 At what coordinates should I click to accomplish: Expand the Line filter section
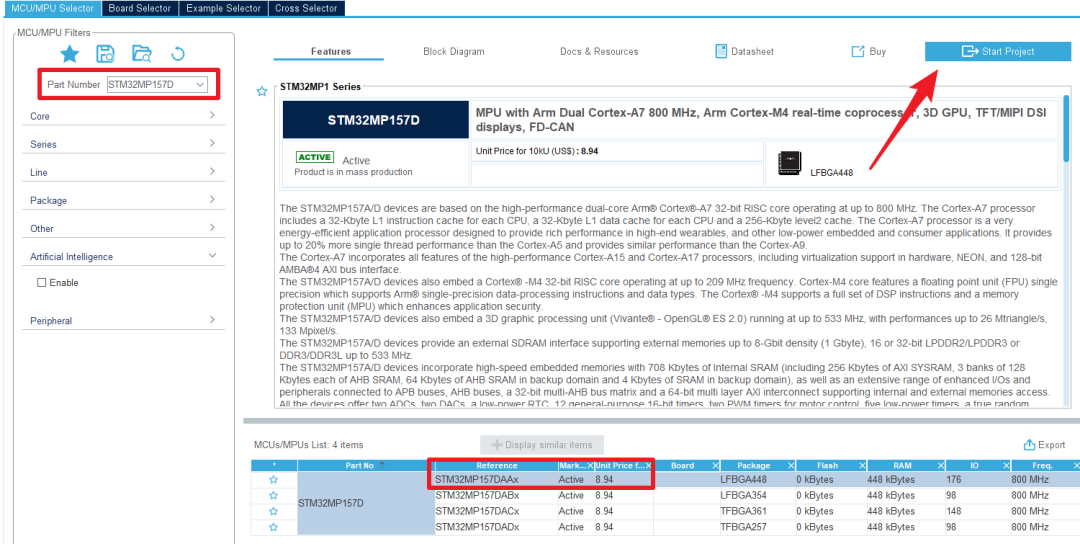(124, 172)
